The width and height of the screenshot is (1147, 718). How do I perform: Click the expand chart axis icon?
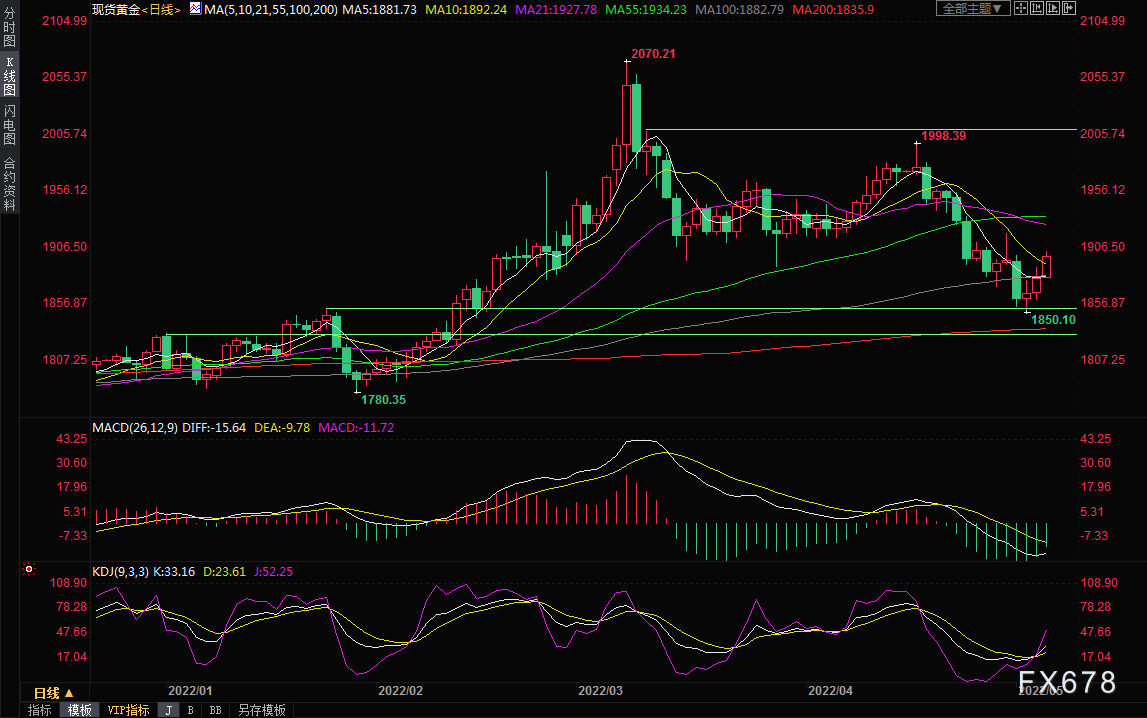coord(1053,8)
